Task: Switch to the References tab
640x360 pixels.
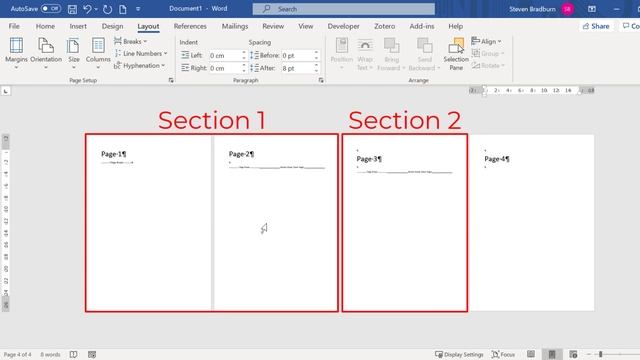Action: (x=190, y=26)
